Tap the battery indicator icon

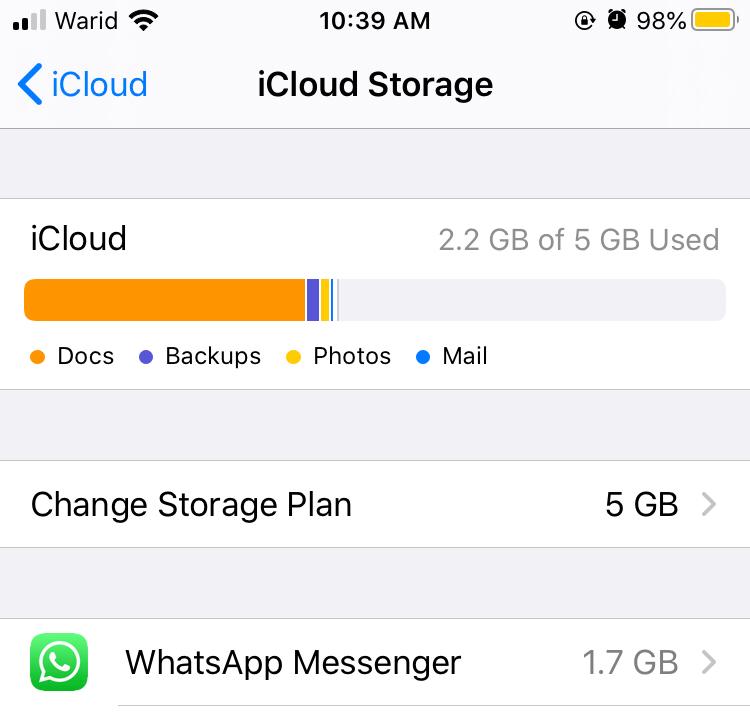coord(715,21)
